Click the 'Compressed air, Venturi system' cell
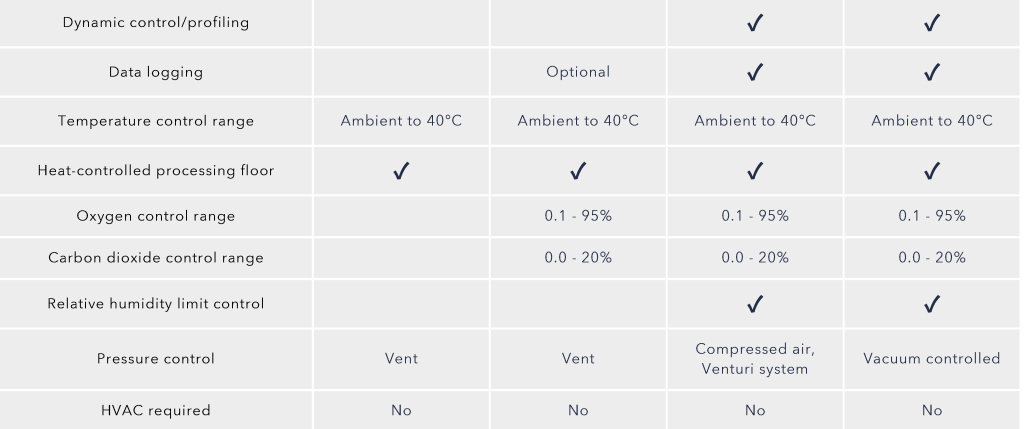This screenshot has width=1024, height=429. pos(755,358)
